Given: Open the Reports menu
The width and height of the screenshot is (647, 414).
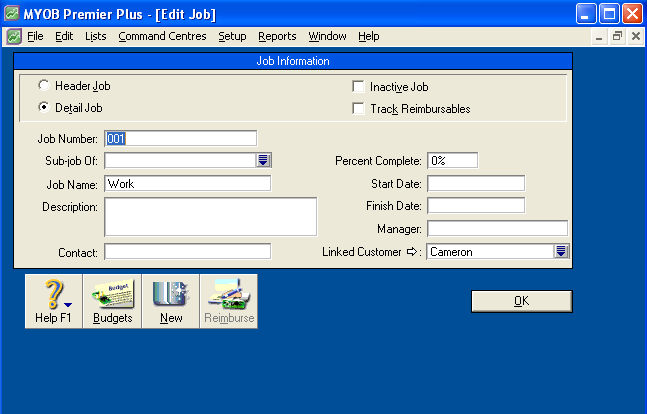Looking at the screenshot, I should [277, 36].
